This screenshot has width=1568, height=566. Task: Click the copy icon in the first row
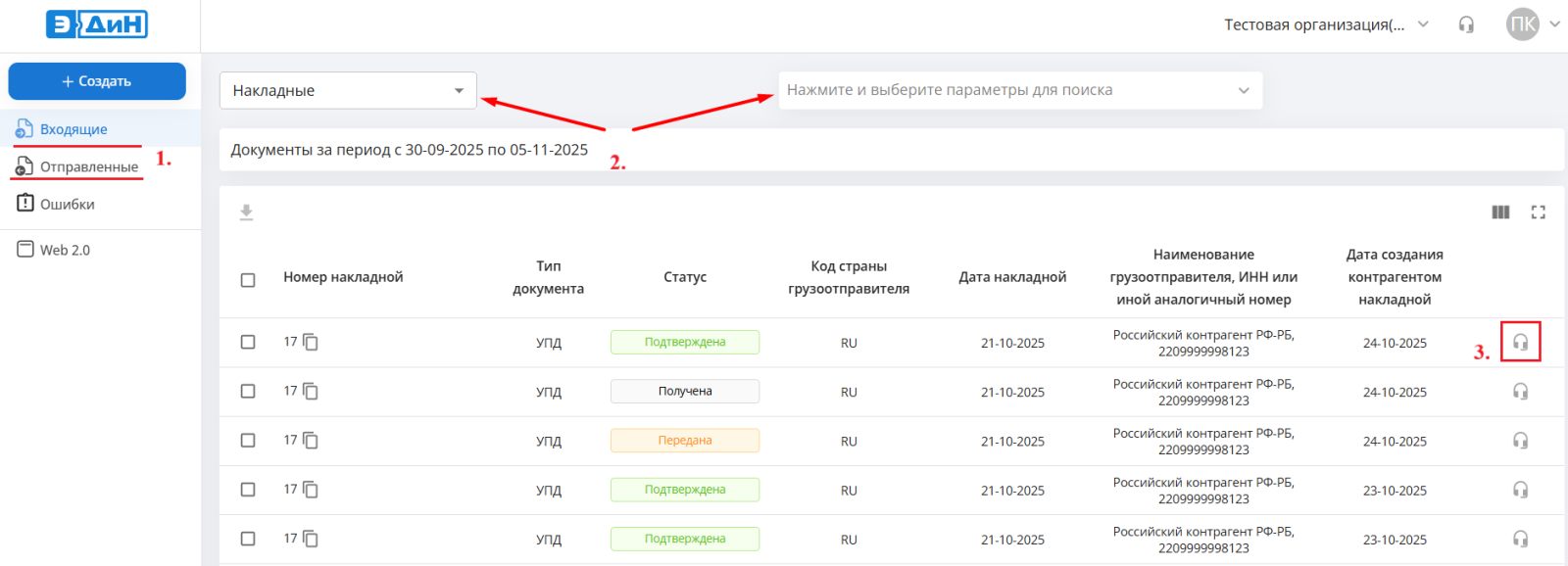click(311, 342)
